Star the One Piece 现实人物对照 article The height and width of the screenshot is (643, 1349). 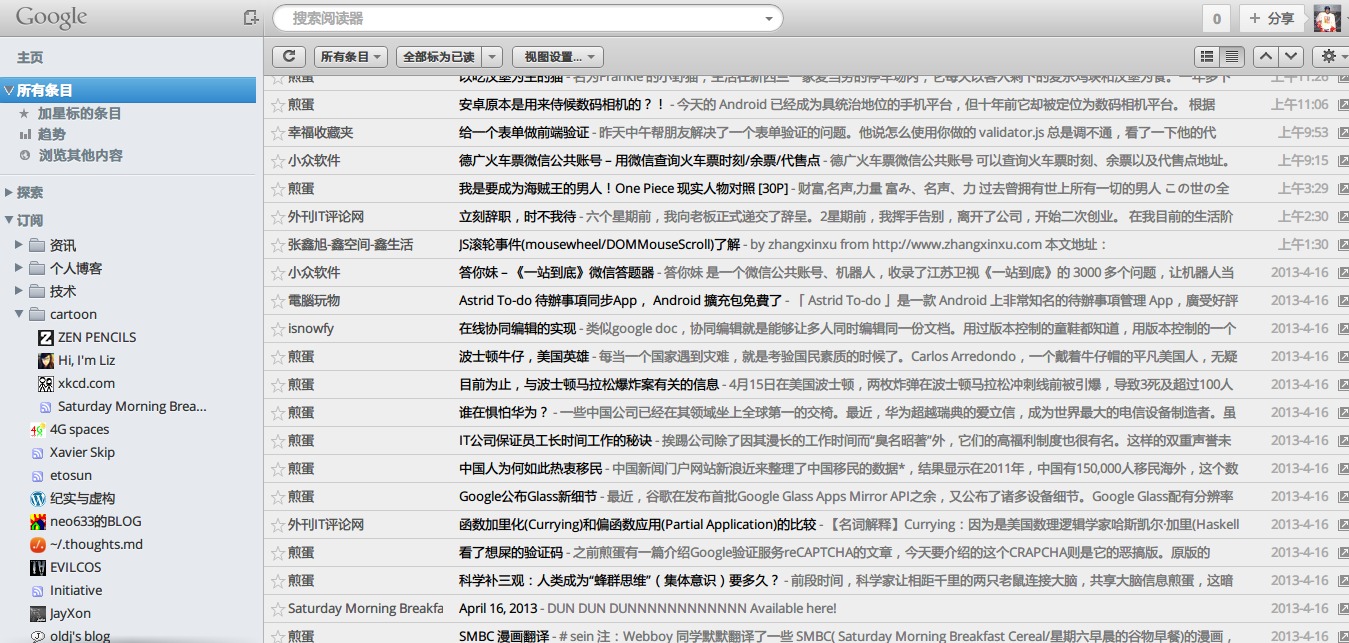pos(278,188)
